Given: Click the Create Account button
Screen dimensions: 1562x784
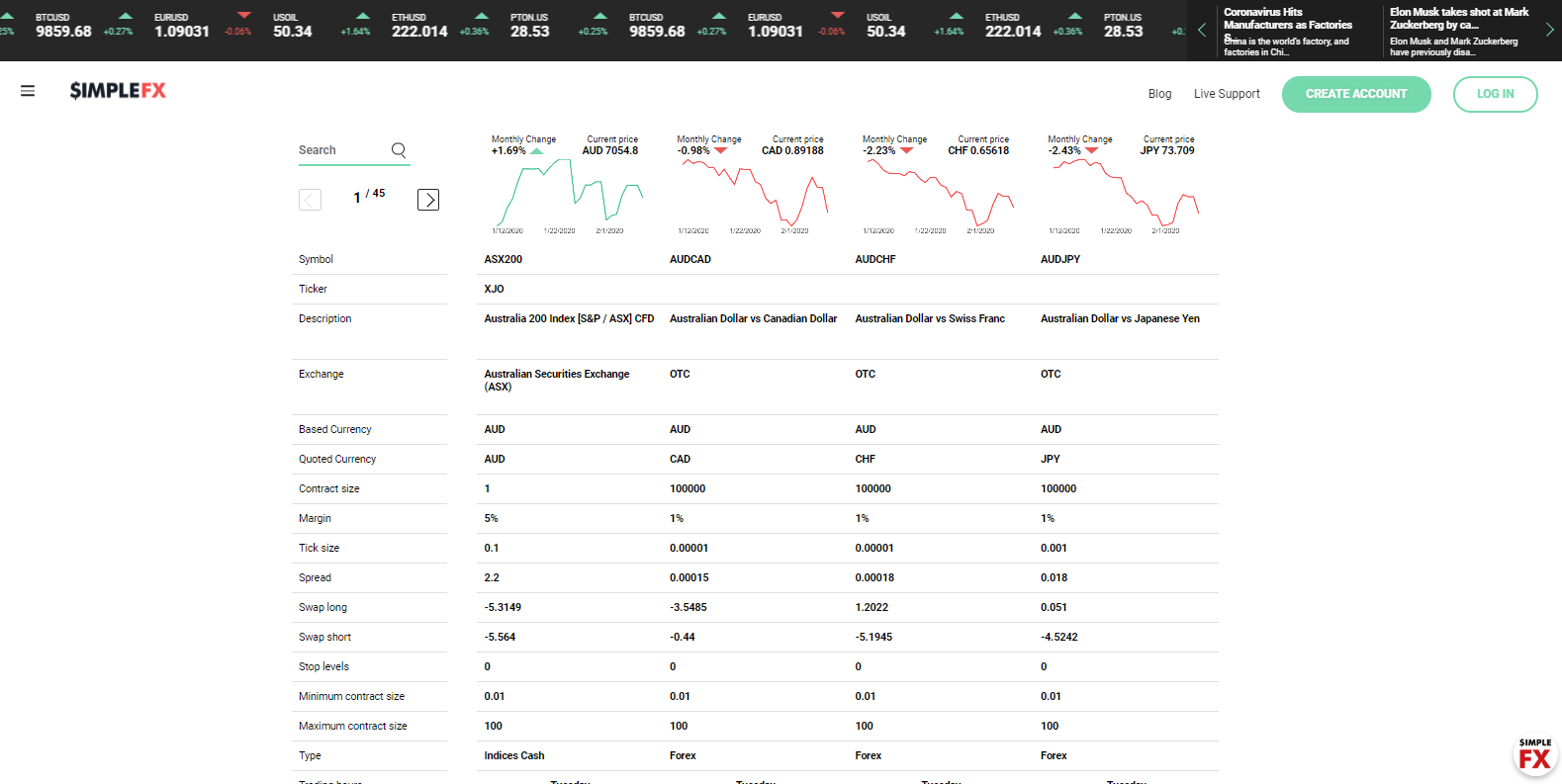Looking at the screenshot, I should point(1355,94).
